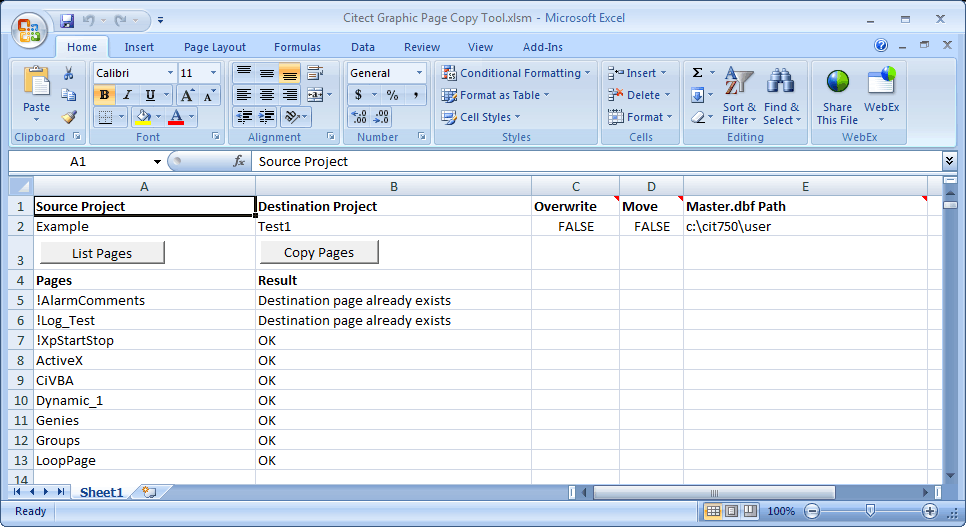Apply comma style format
The image size is (966, 527).
[x=416, y=95]
